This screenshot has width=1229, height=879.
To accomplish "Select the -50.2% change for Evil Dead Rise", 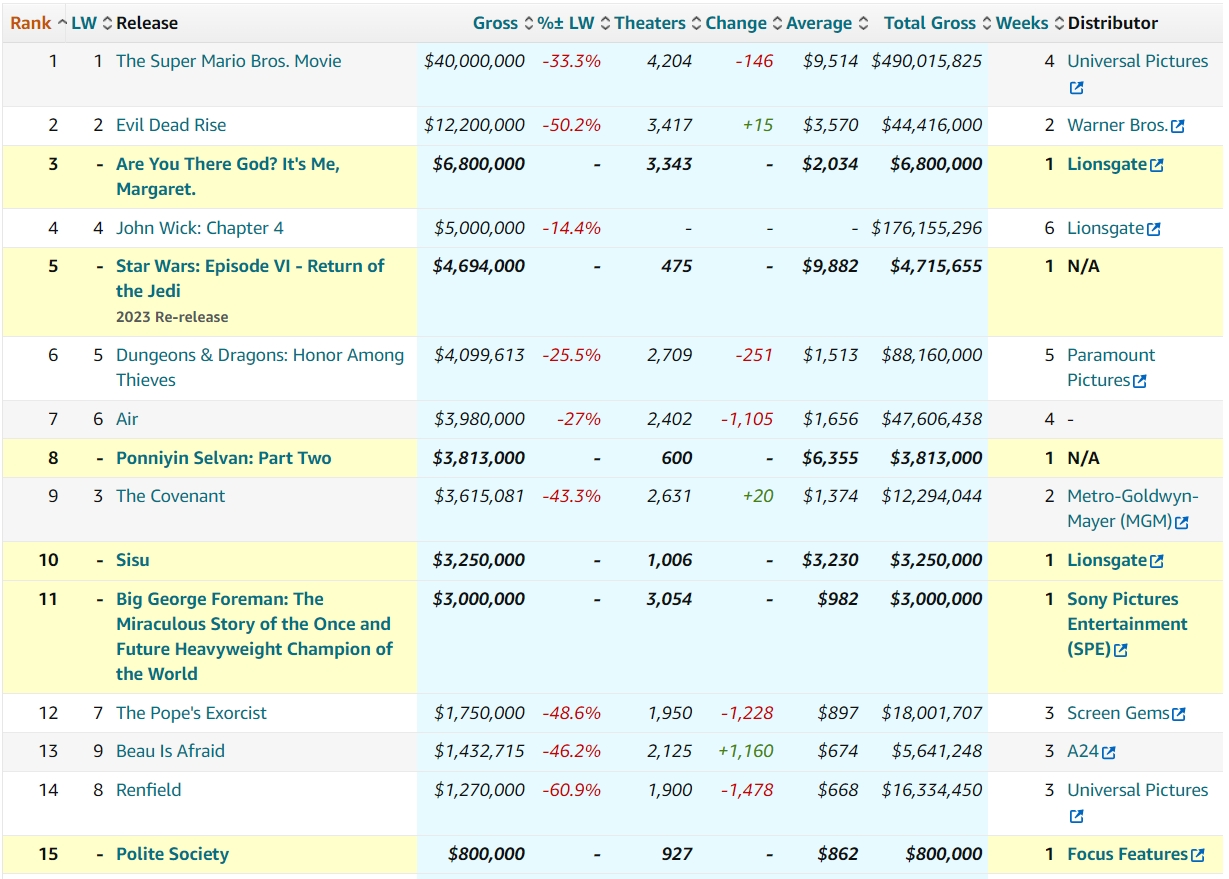I will point(572,125).
